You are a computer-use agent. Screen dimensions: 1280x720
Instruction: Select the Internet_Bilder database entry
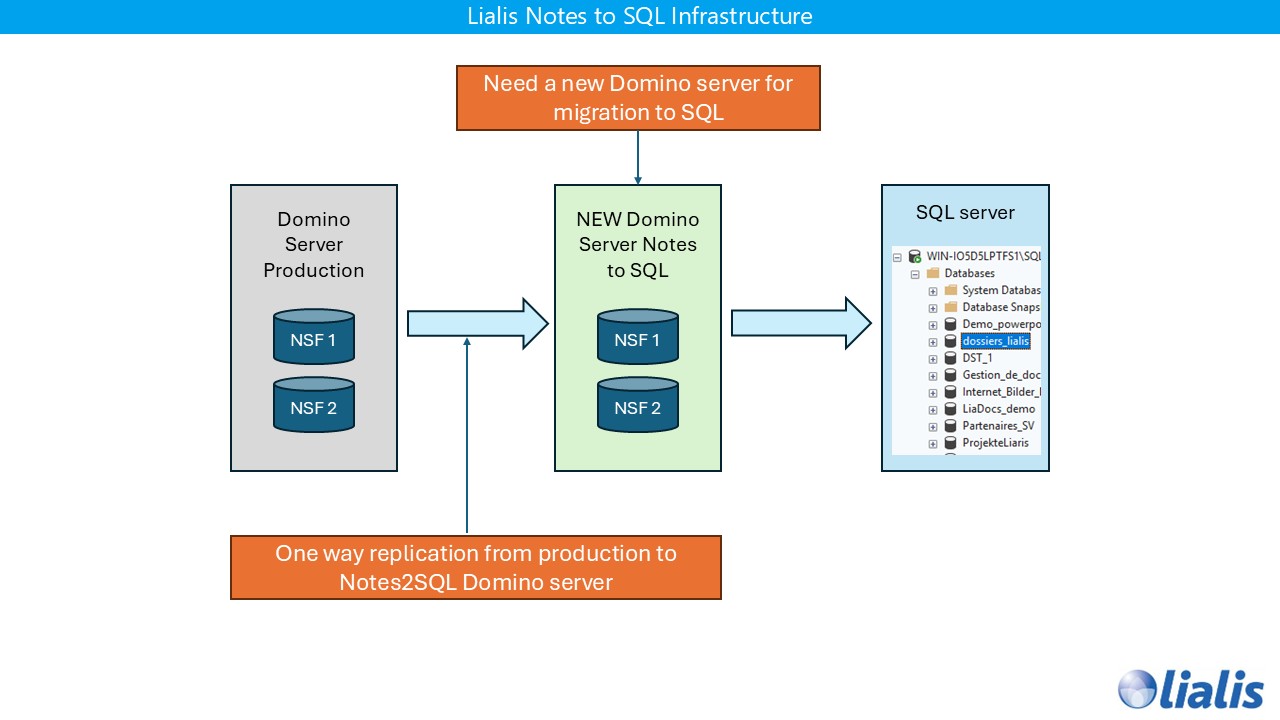[1000, 391]
